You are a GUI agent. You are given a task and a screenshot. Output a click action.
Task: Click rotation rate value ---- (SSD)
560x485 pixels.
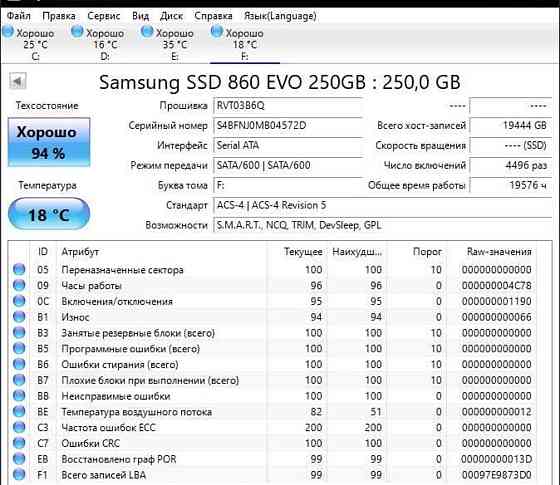pos(511,145)
